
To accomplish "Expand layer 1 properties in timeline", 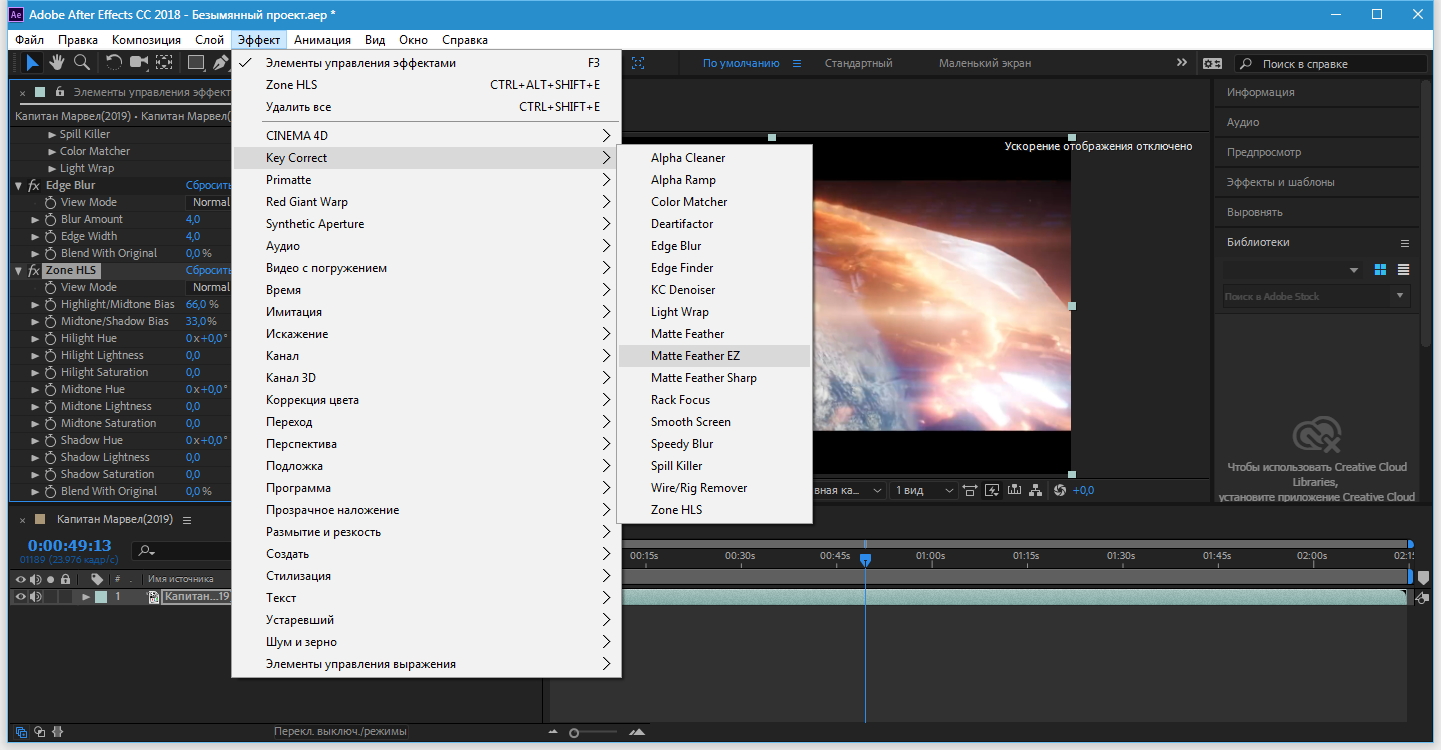I will click(x=86, y=597).
